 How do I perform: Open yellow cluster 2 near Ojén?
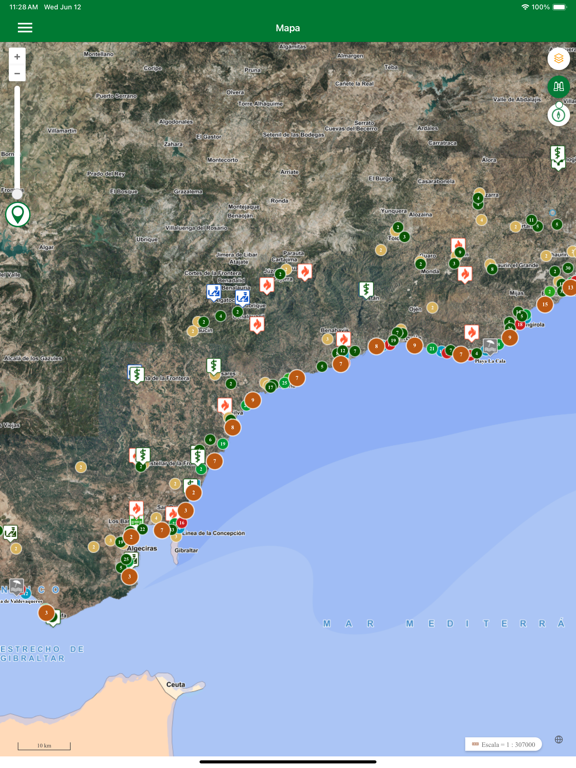click(432, 308)
